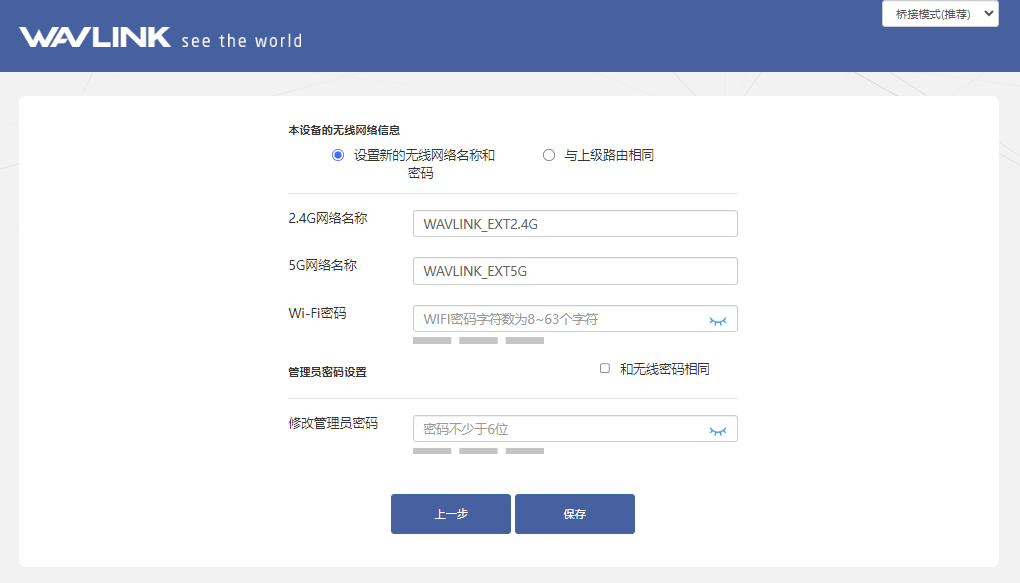Click the 保存 button

(x=574, y=514)
